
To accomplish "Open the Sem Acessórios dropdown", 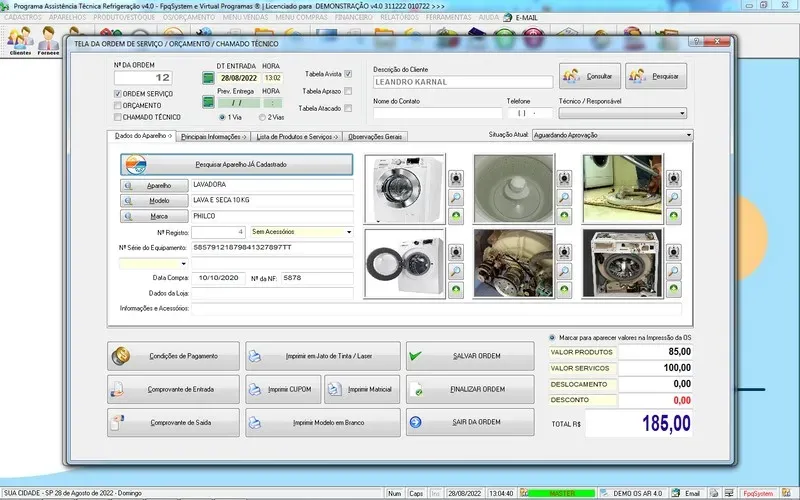I will 348,231.
